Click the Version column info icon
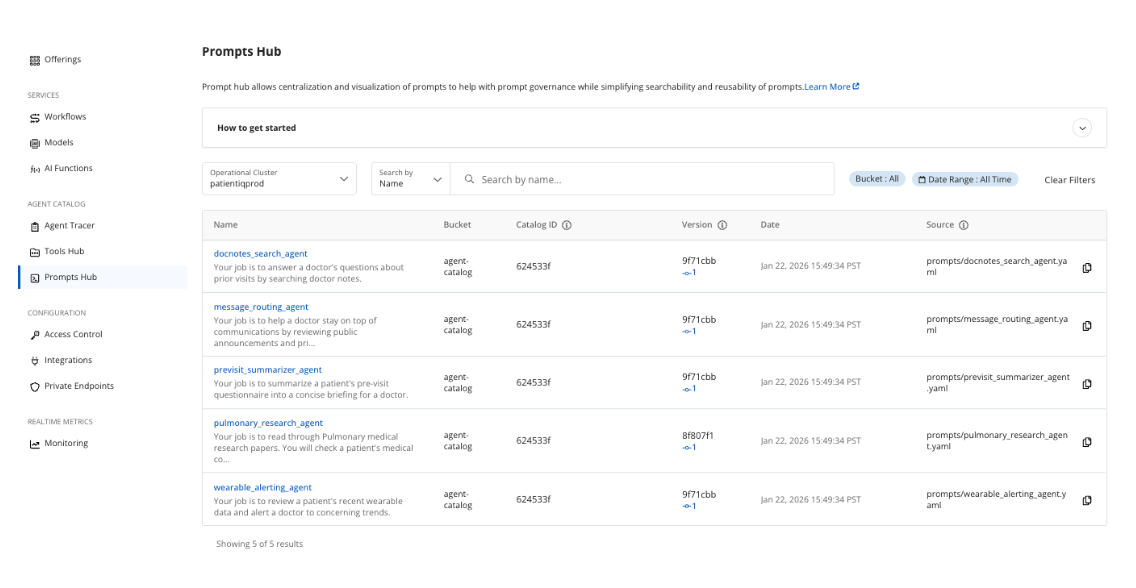This screenshot has height=588, width=1136. pos(722,226)
